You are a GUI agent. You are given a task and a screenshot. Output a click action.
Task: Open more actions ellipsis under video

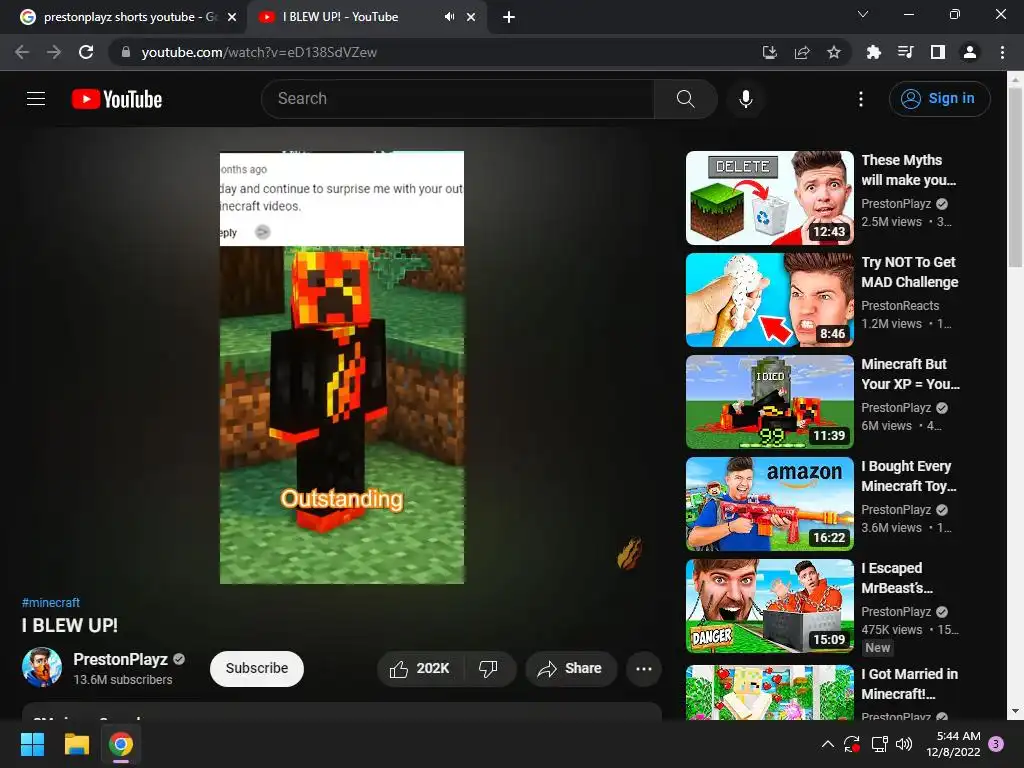pos(644,669)
